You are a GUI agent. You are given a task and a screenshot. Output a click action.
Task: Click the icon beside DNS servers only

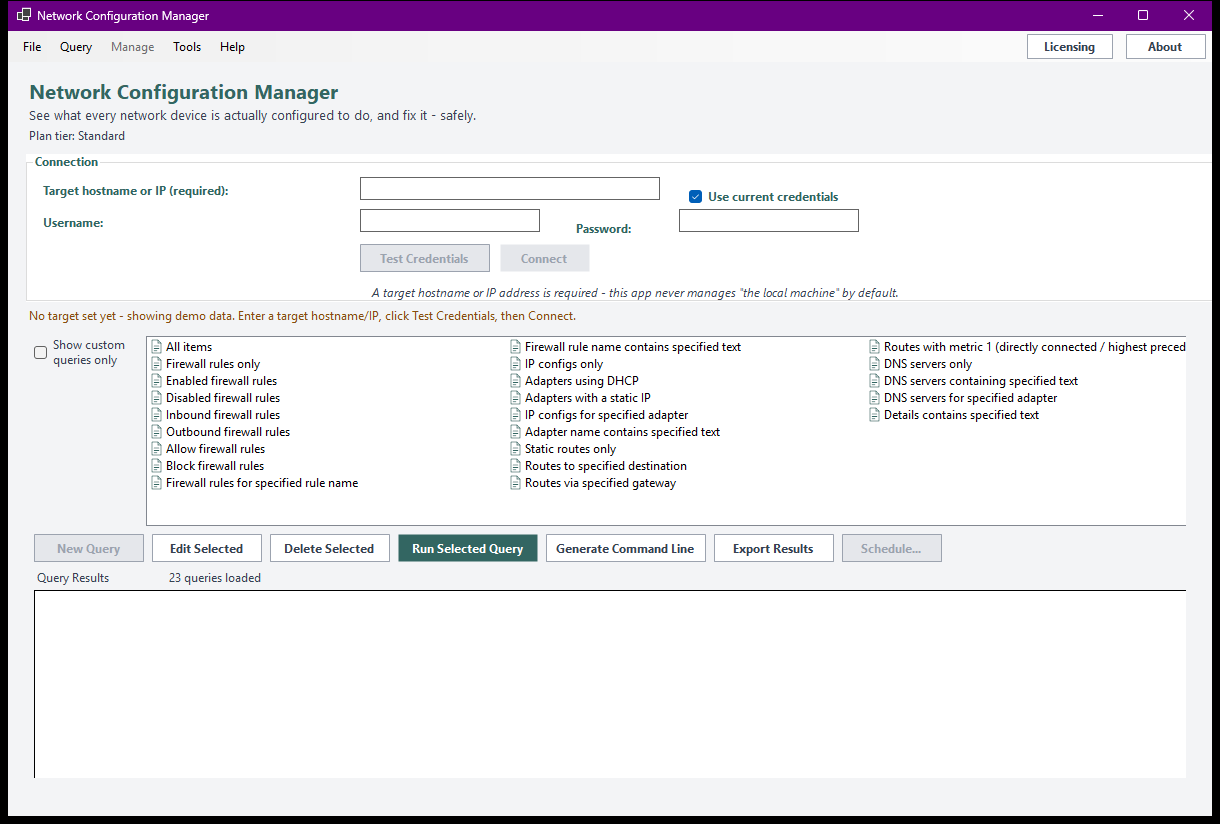[874, 364]
